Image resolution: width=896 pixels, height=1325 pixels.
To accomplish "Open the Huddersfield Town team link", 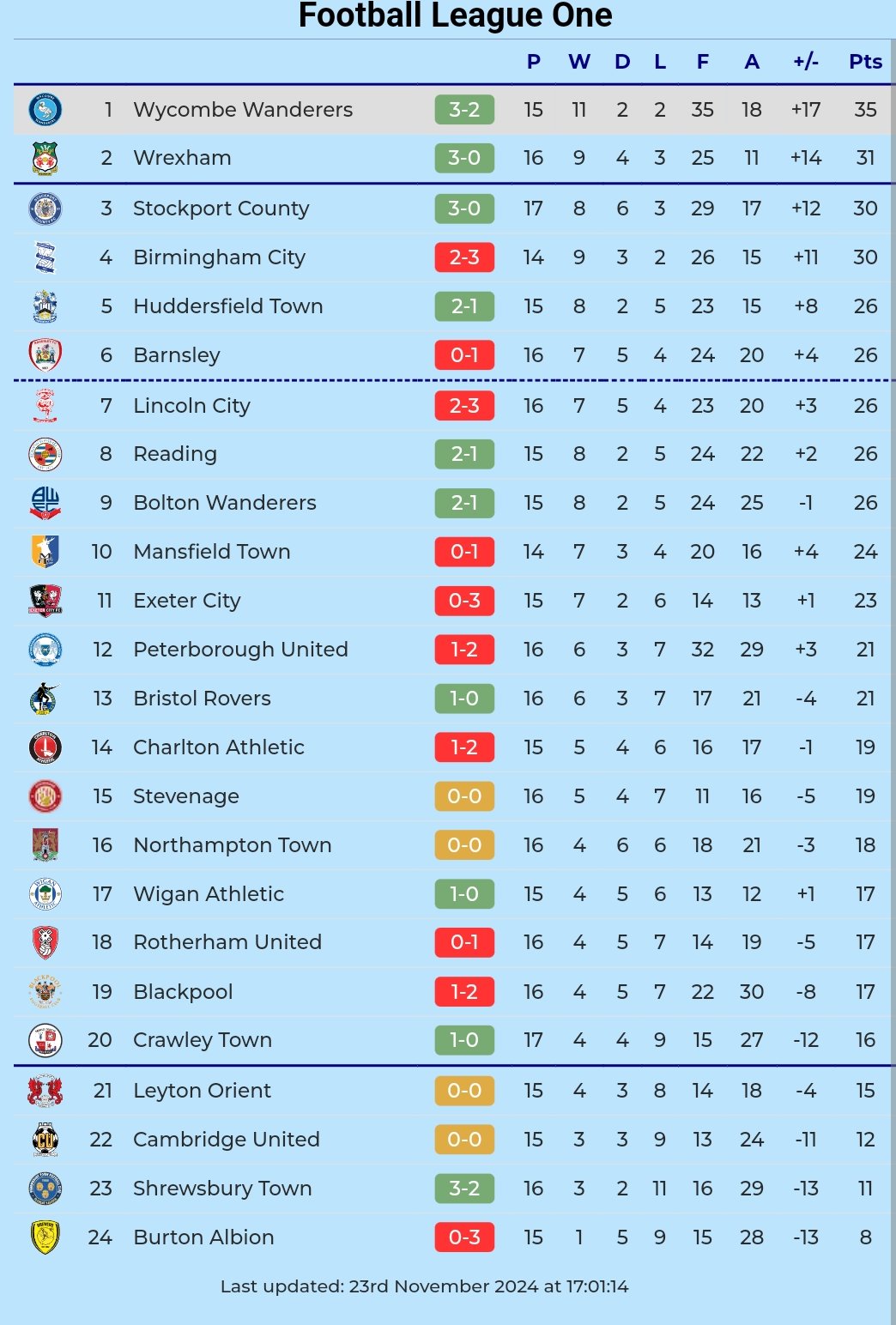I will [x=227, y=306].
